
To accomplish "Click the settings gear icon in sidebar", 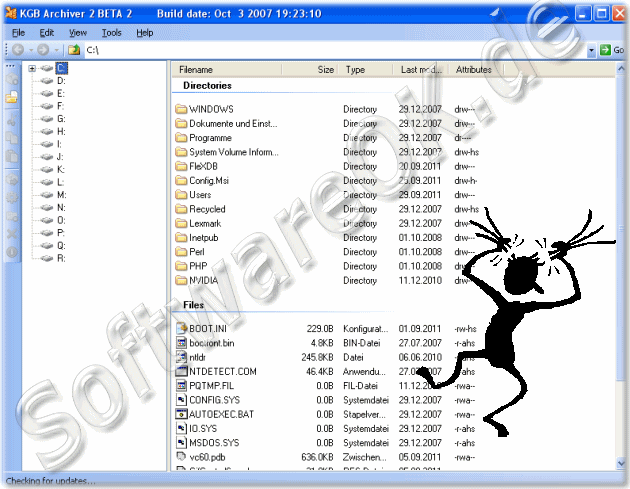I will pos(12,197).
